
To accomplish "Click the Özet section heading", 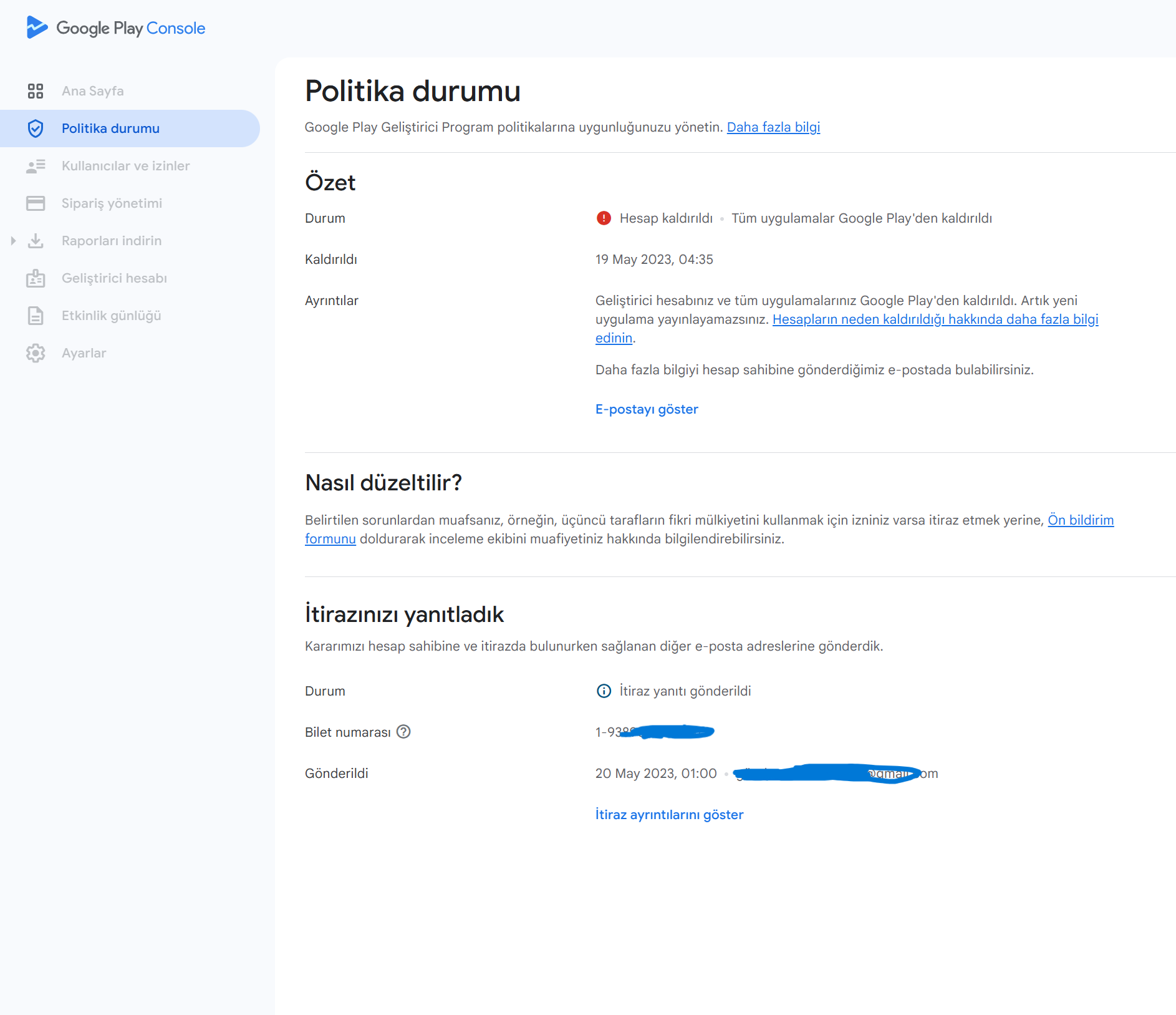I will point(330,183).
